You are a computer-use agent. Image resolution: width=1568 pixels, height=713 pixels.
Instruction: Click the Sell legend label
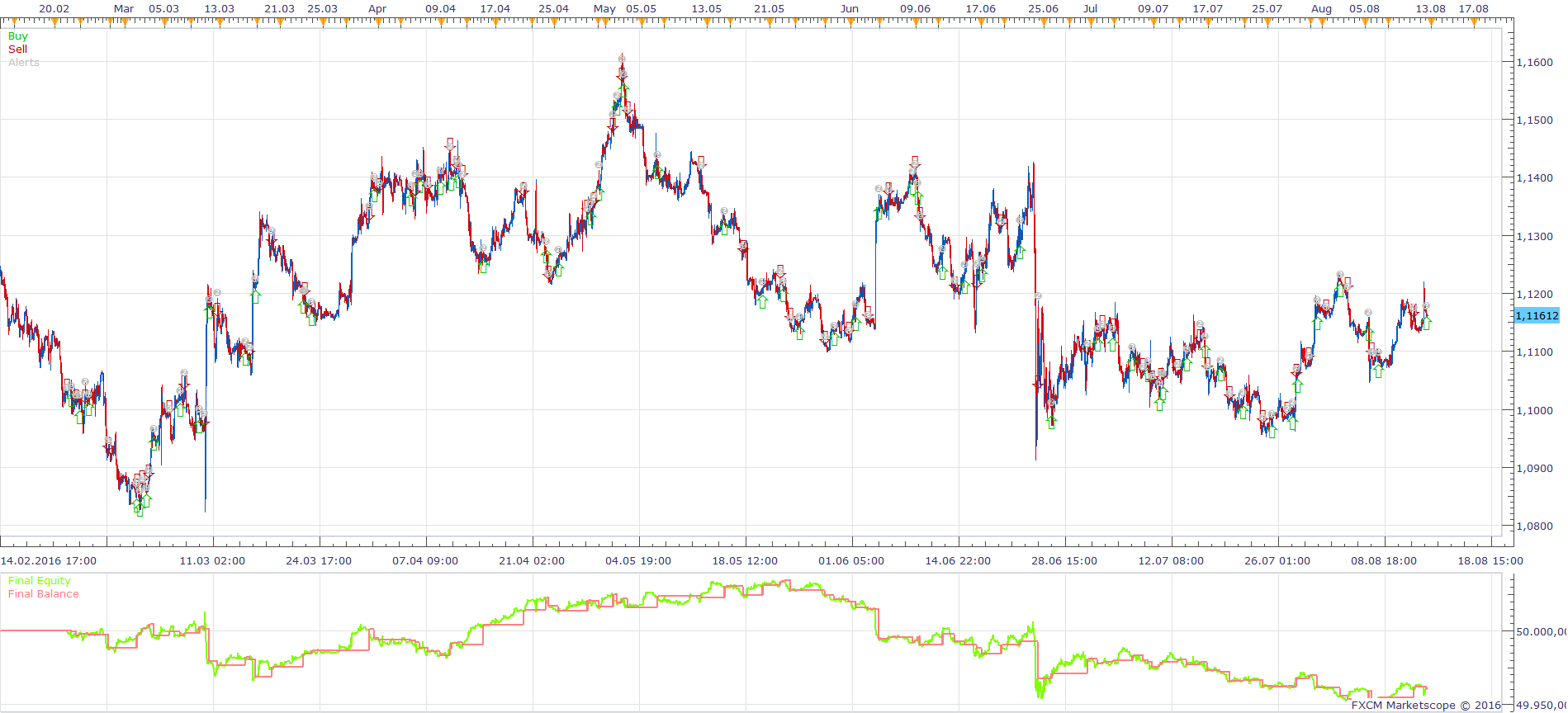point(17,50)
